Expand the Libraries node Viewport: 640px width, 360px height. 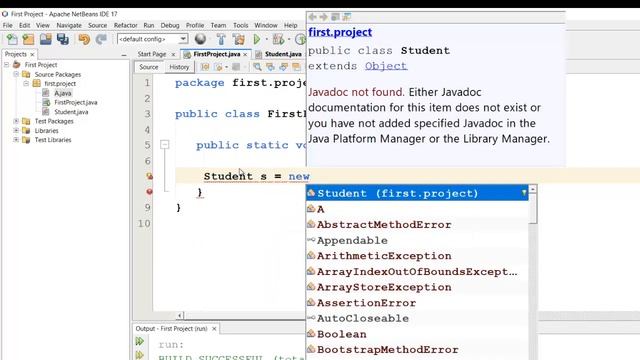pos(16,131)
